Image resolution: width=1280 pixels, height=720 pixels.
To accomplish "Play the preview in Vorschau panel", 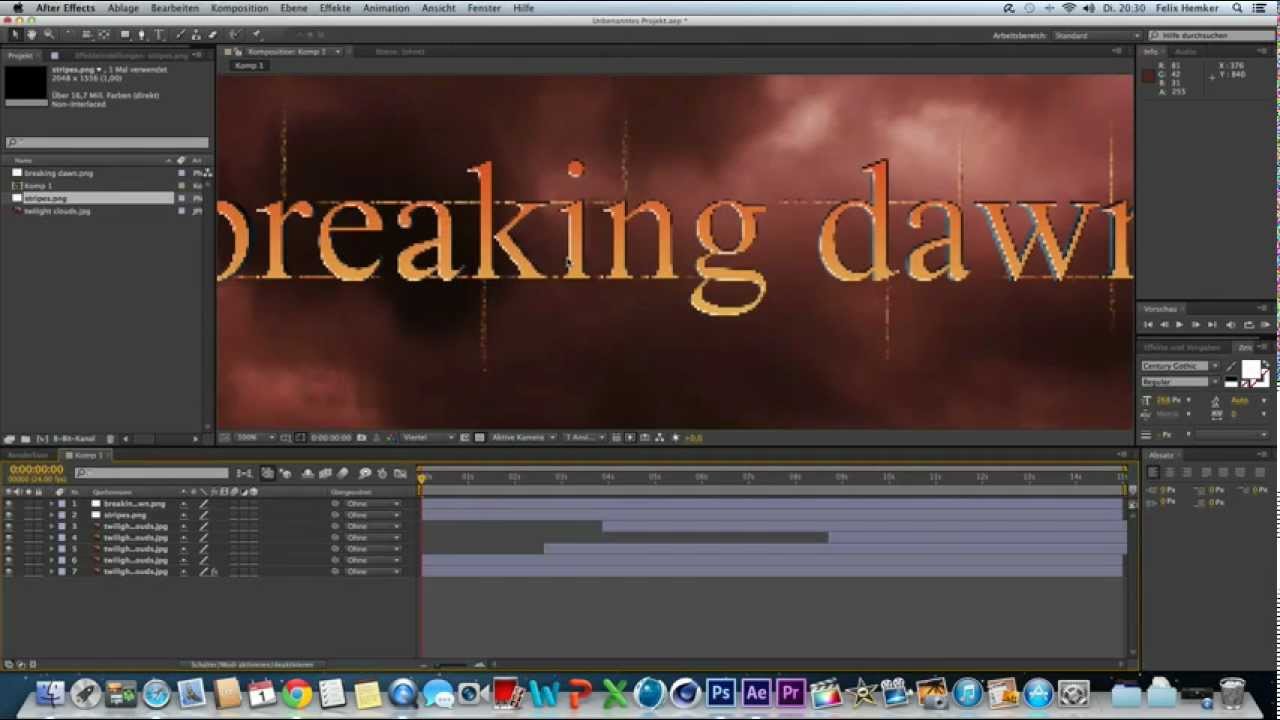I will click(x=1179, y=325).
